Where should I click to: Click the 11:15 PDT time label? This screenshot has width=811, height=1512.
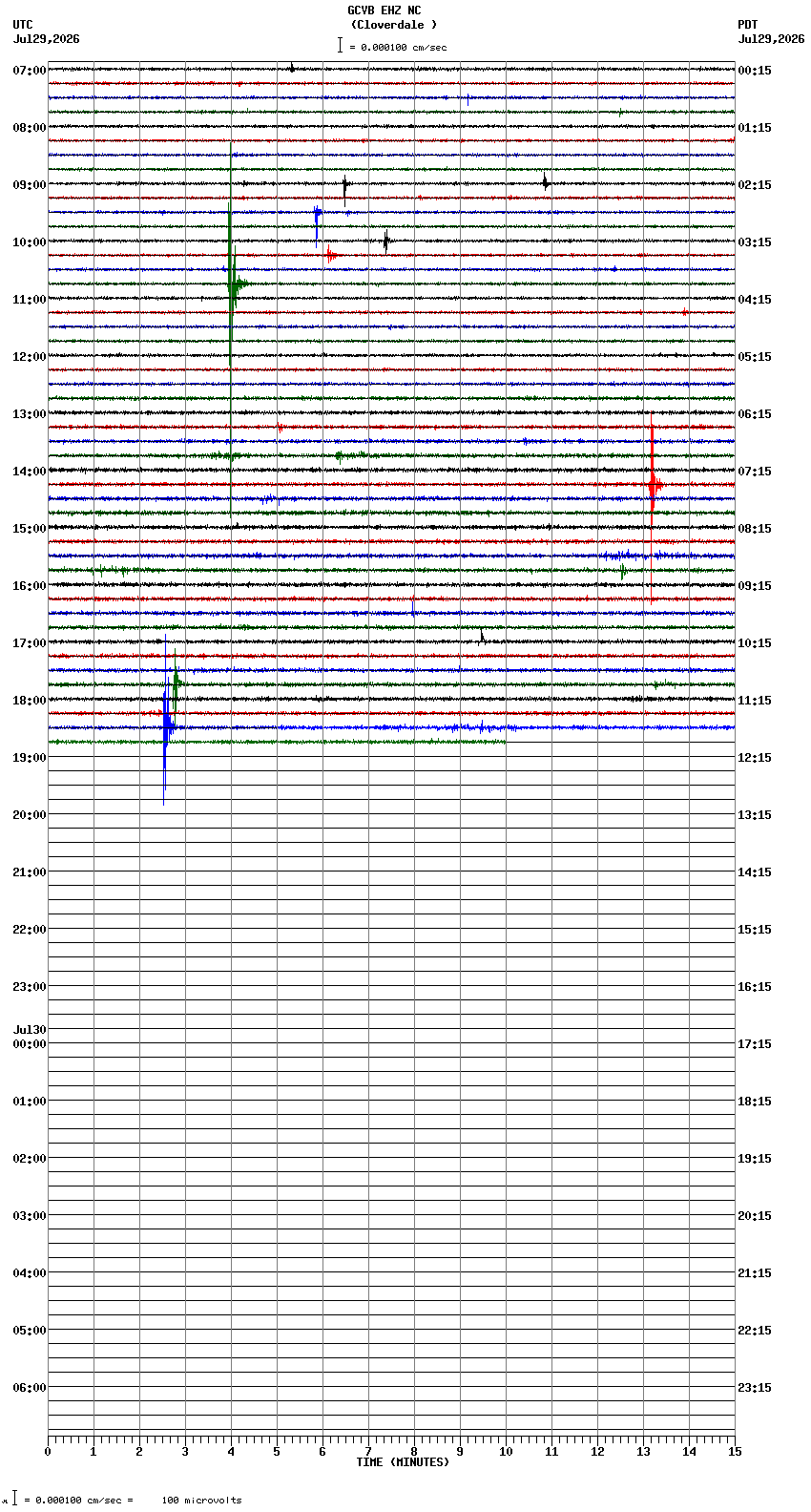[755, 701]
